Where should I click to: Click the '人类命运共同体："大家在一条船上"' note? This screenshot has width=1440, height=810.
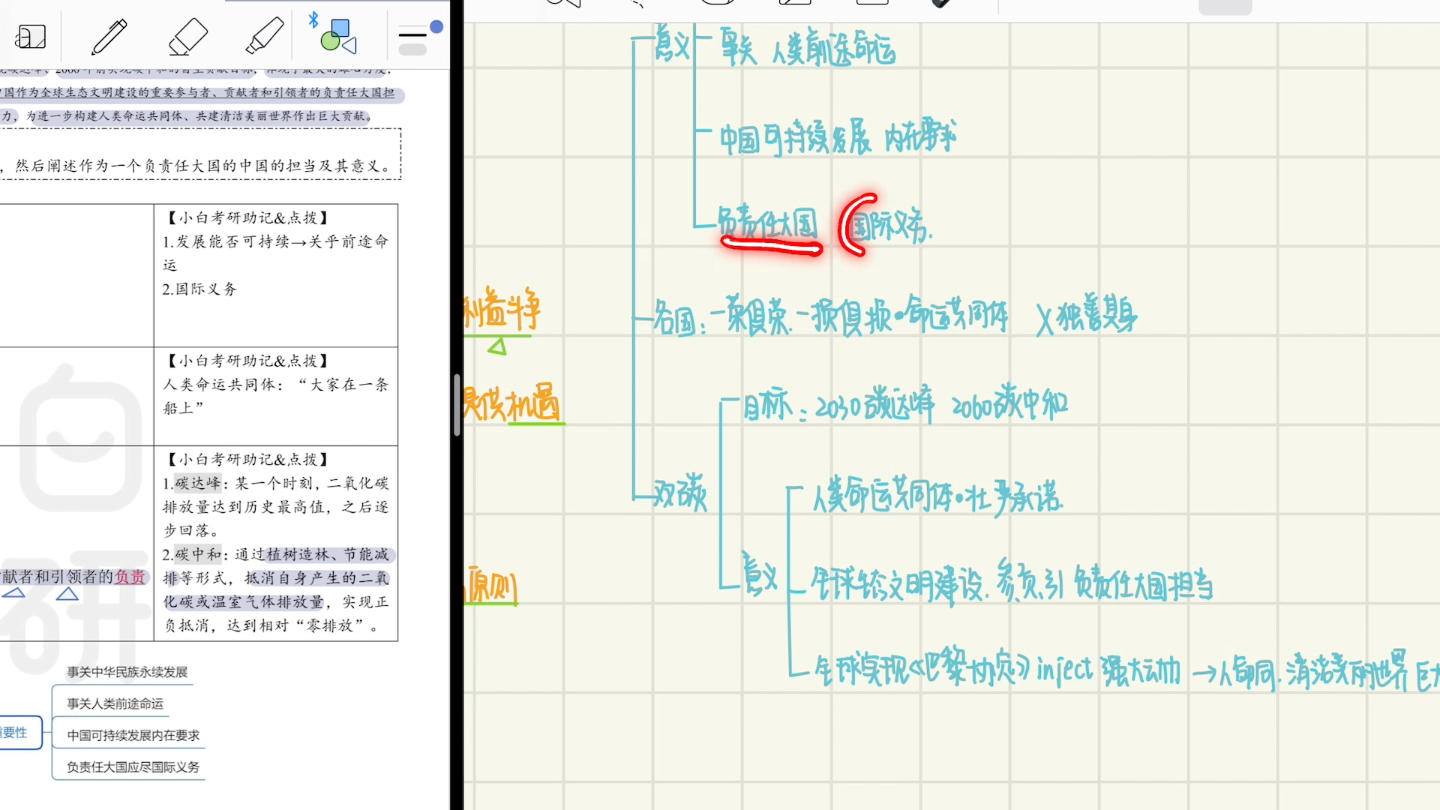(275, 395)
